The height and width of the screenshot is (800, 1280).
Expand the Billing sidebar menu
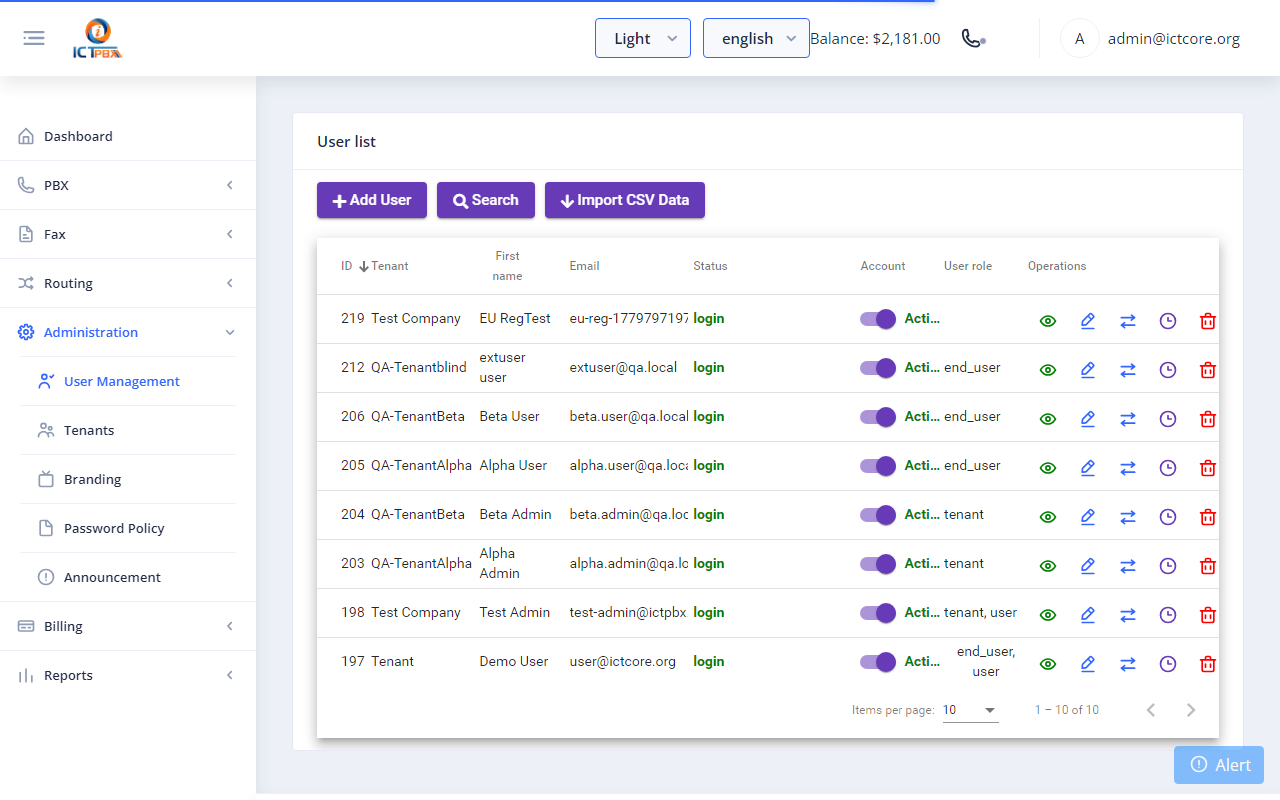[x=128, y=626]
